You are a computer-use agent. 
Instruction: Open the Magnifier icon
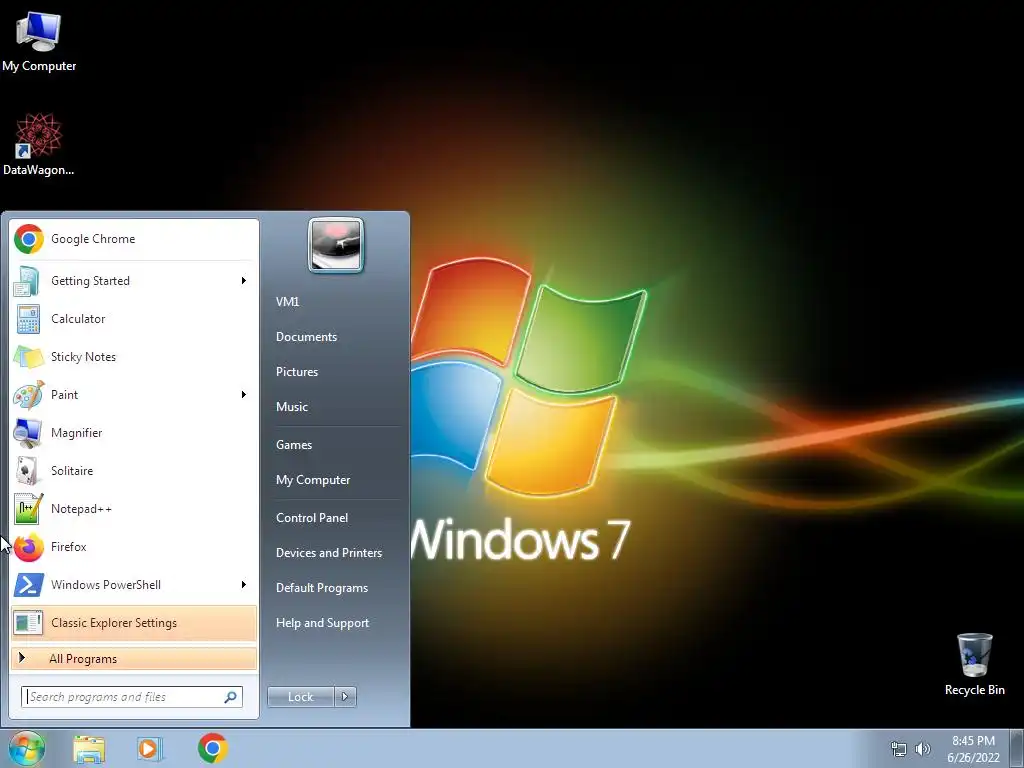tap(28, 433)
